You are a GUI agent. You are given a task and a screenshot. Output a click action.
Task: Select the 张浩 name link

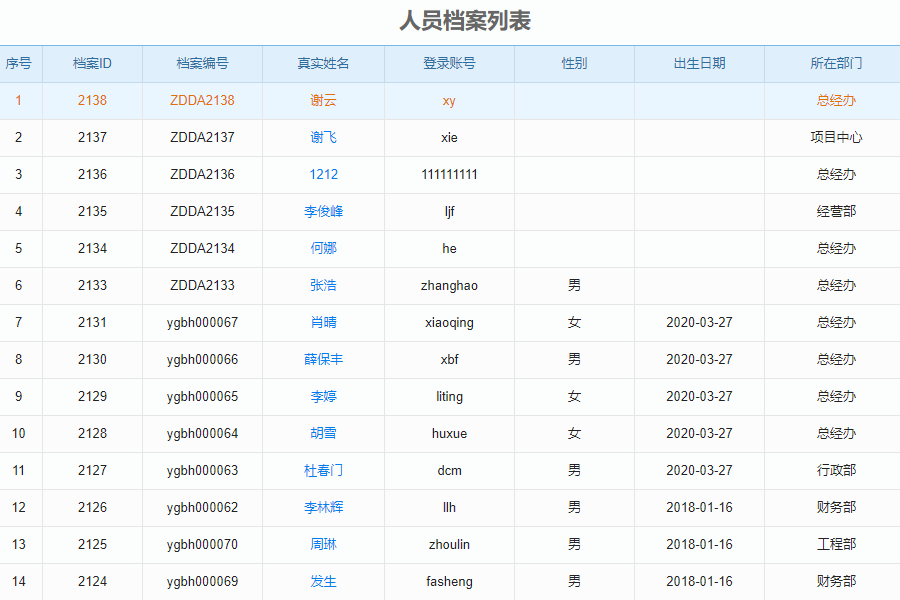click(323, 285)
